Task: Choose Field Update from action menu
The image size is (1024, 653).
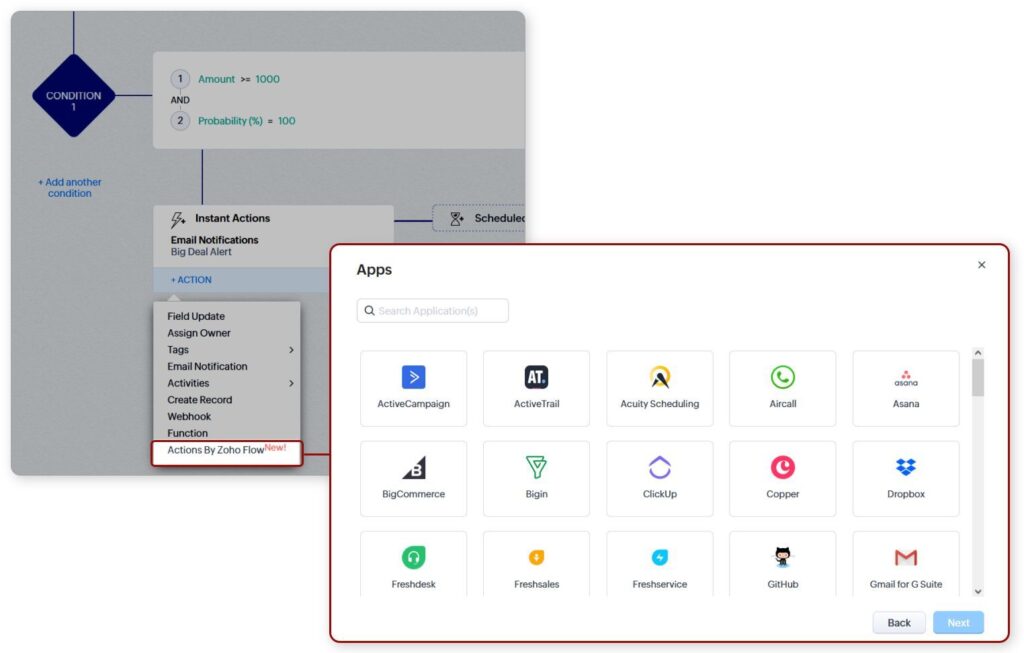Action: pyautogui.click(x=196, y=316)
